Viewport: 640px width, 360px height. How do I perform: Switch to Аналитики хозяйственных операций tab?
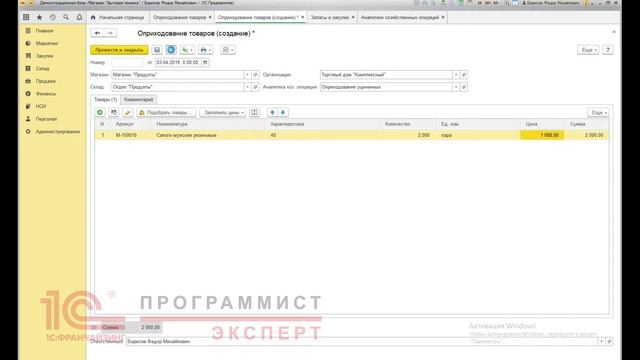400,17
